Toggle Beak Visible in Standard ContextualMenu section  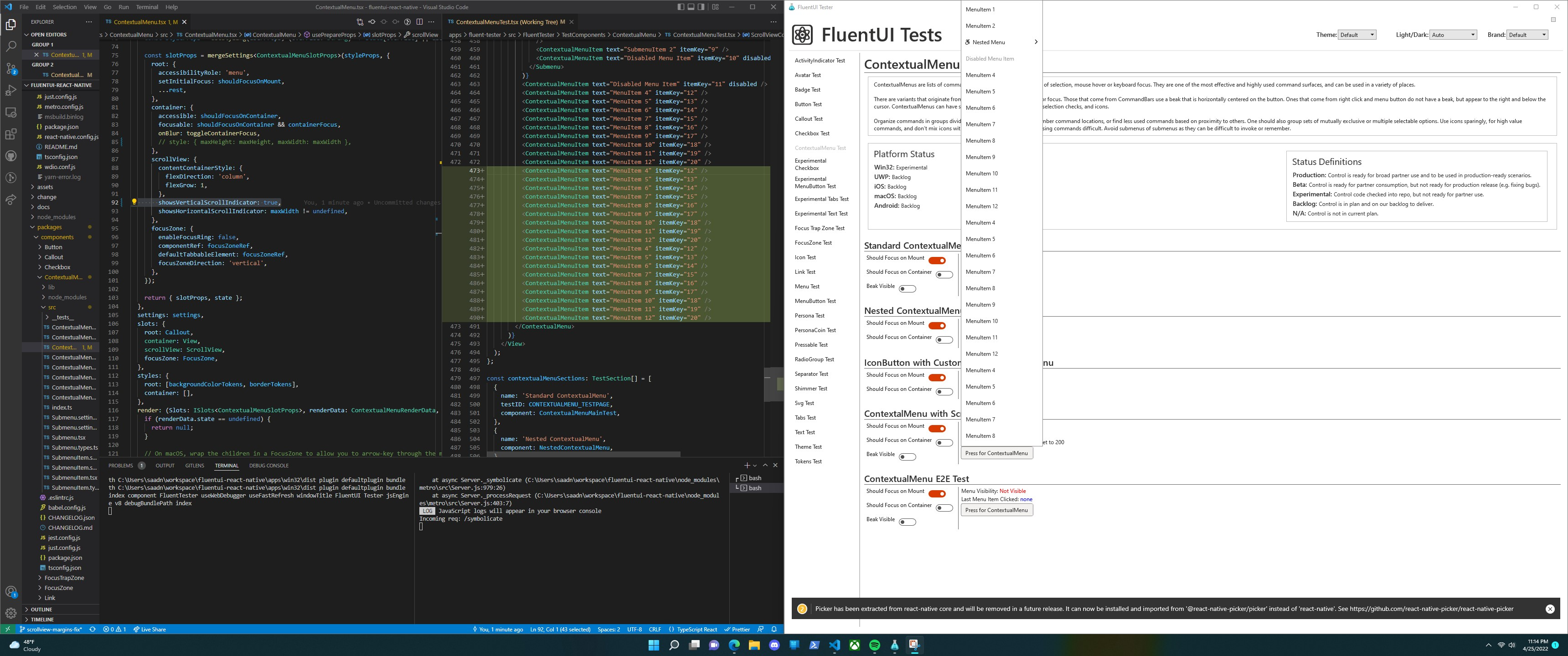[907, 288]
